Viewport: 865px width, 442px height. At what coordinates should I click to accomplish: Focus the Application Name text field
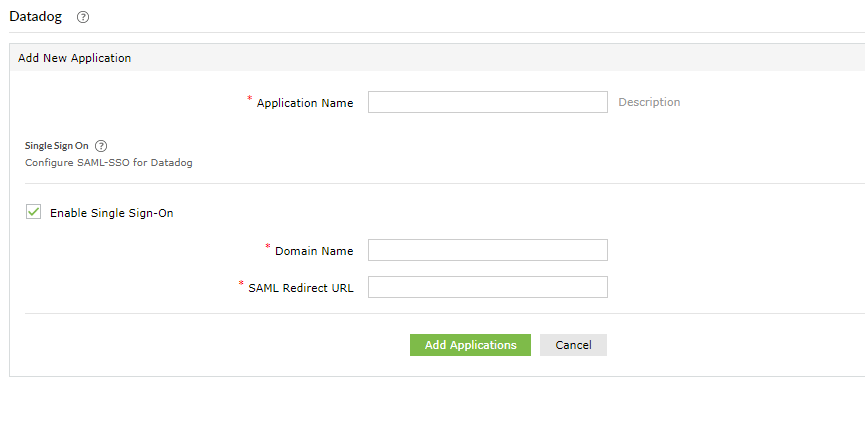tap(487, 102)
